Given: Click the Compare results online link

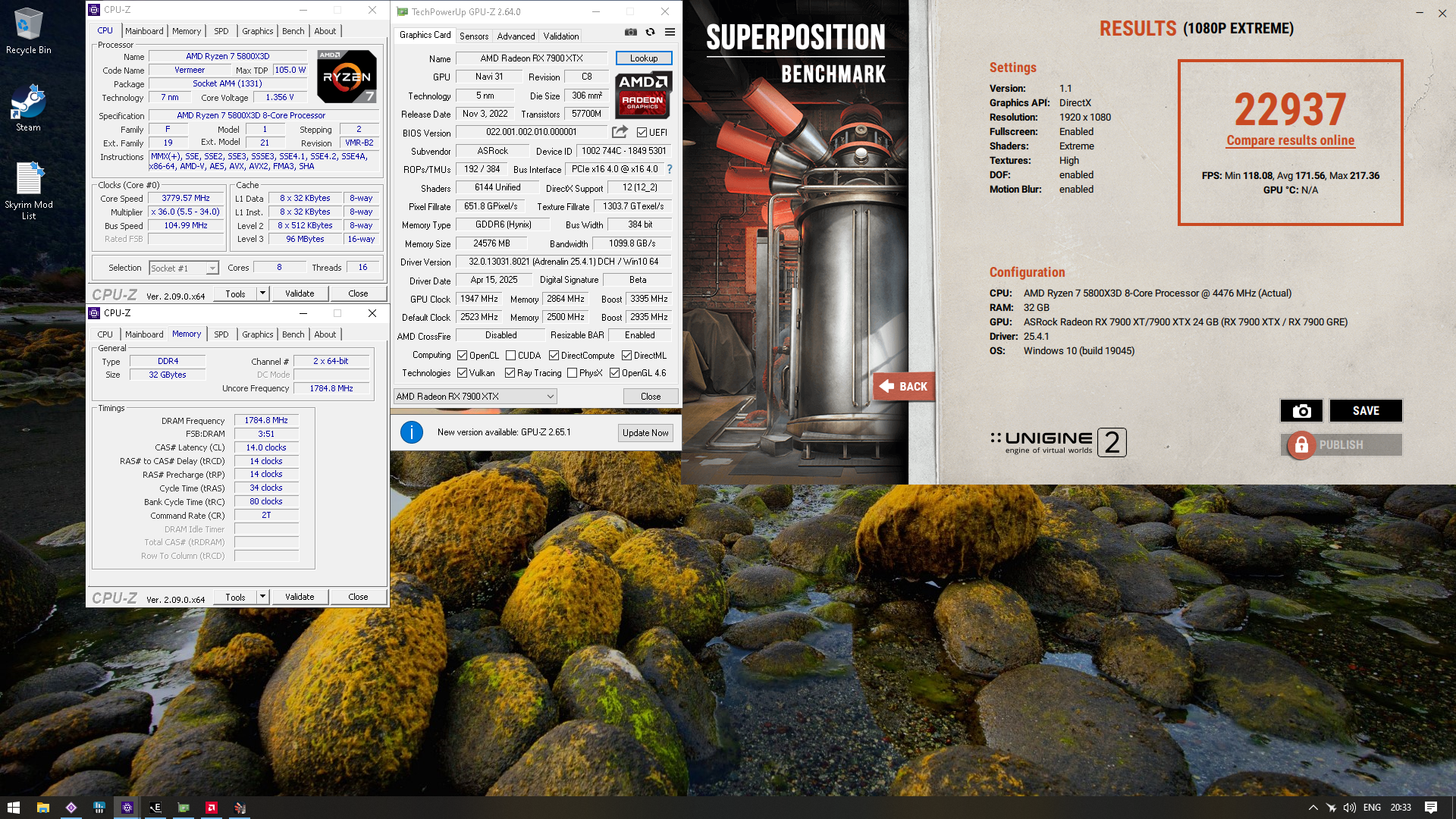Looking at the screenshot, I should (x=1290, y=140).
